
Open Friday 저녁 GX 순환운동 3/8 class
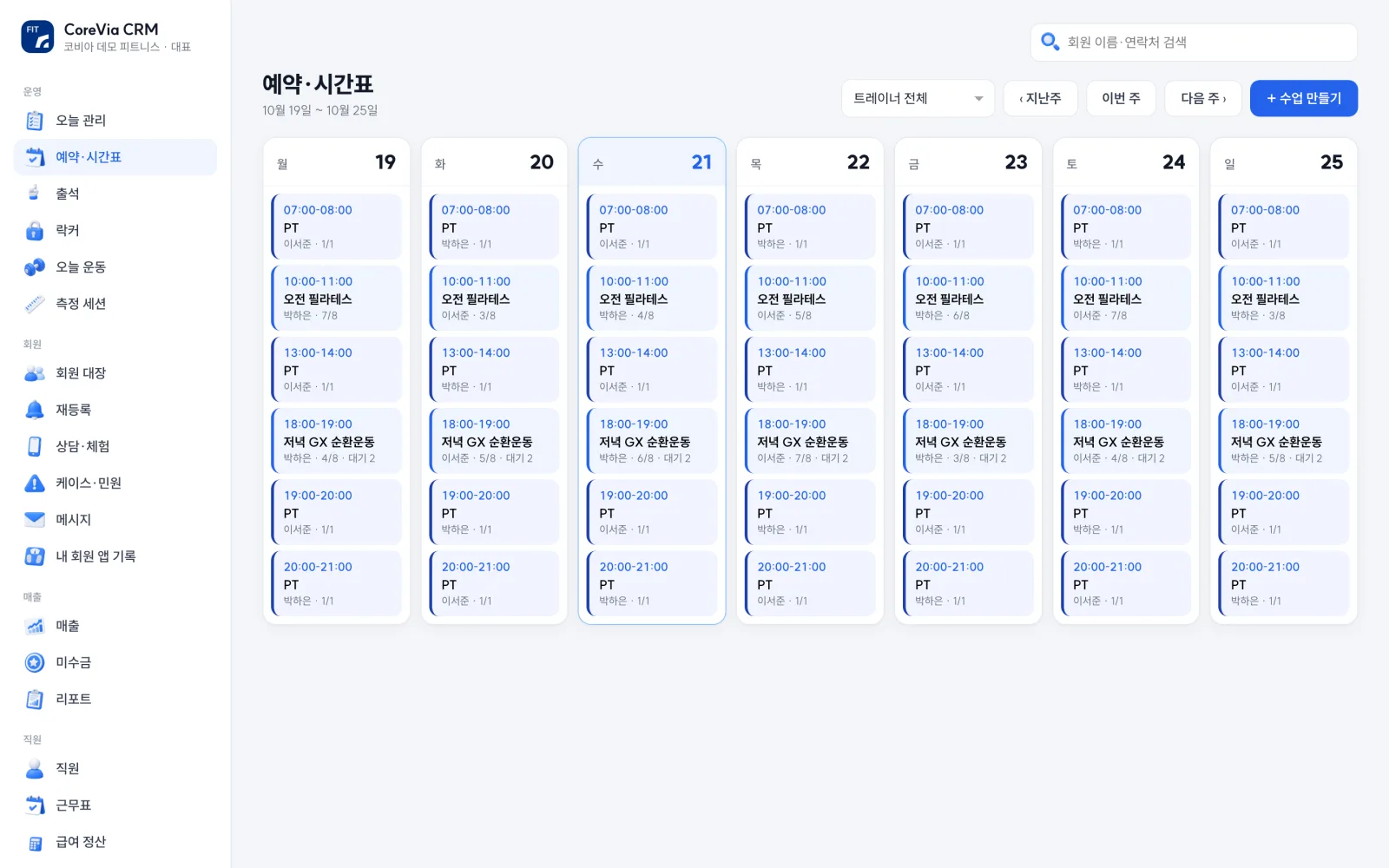pos(968,441)
